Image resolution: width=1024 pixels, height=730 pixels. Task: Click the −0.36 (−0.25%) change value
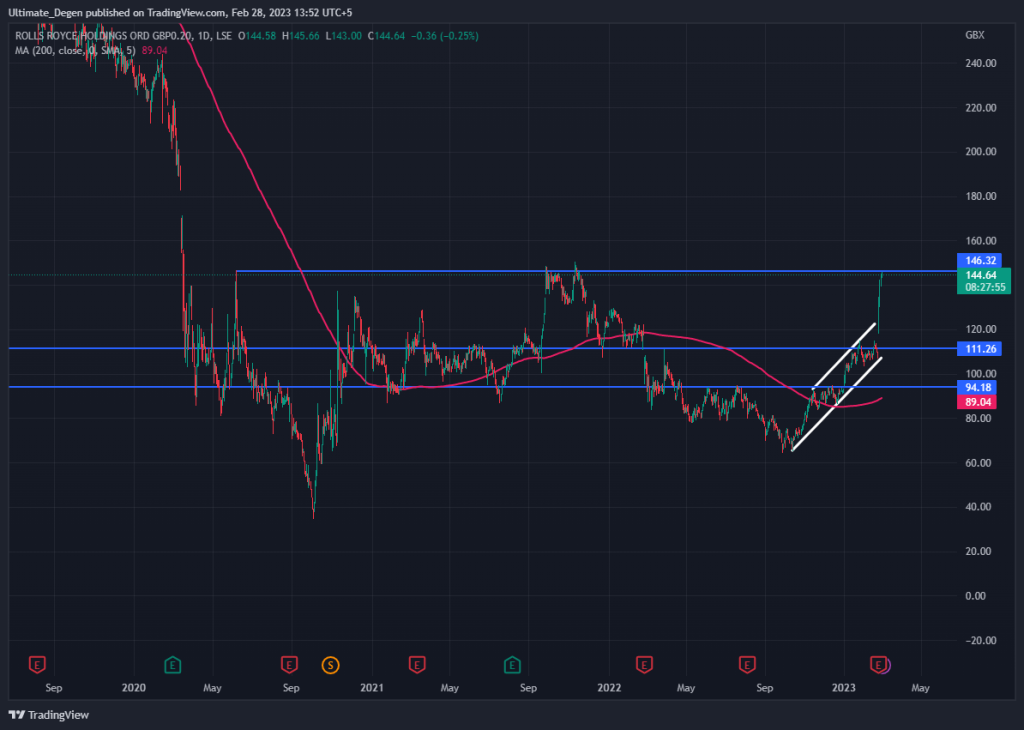tap(445, 36)
